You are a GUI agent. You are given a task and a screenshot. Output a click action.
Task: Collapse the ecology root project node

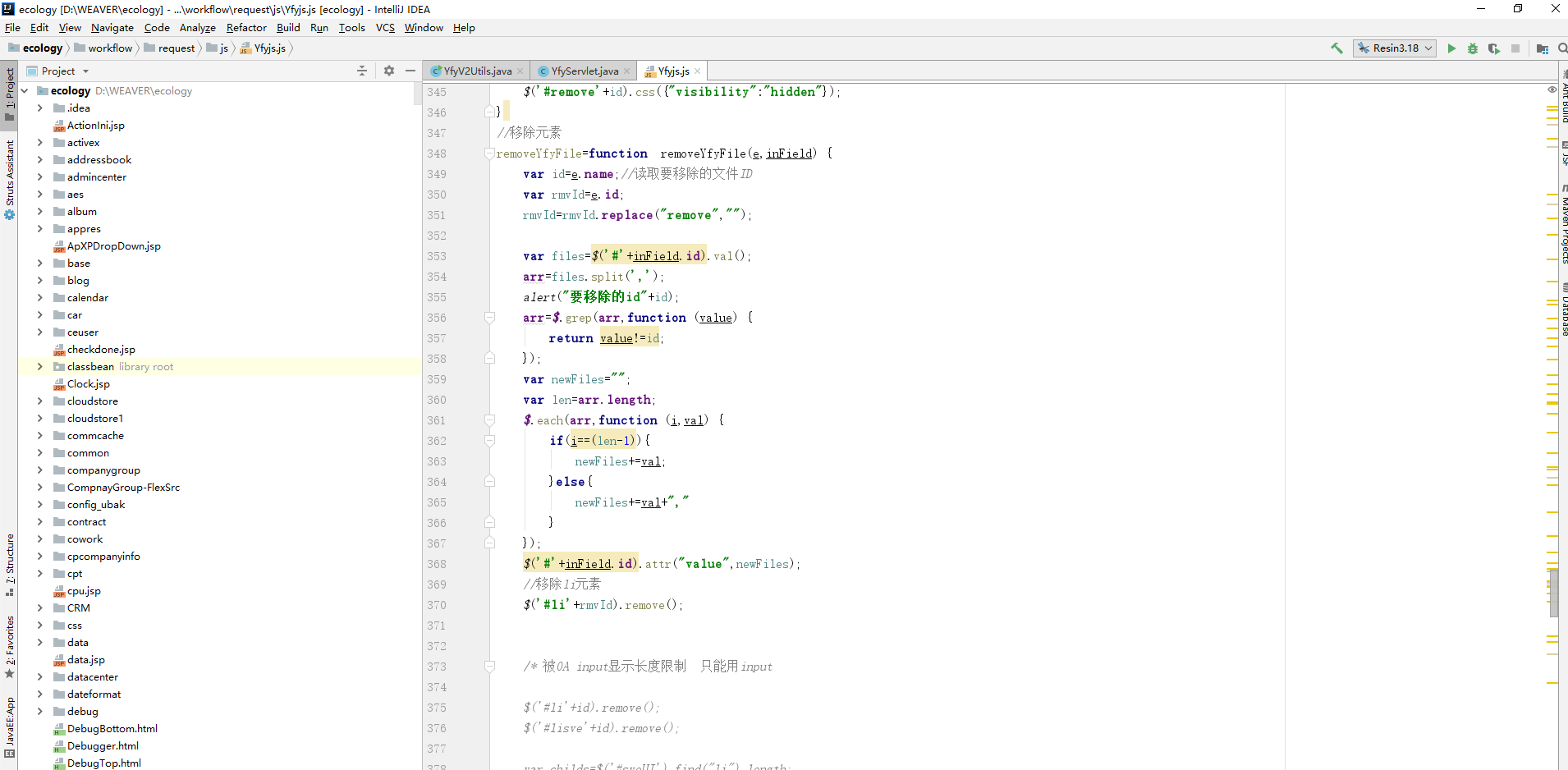pyautogui.click(x=25, y=90)
